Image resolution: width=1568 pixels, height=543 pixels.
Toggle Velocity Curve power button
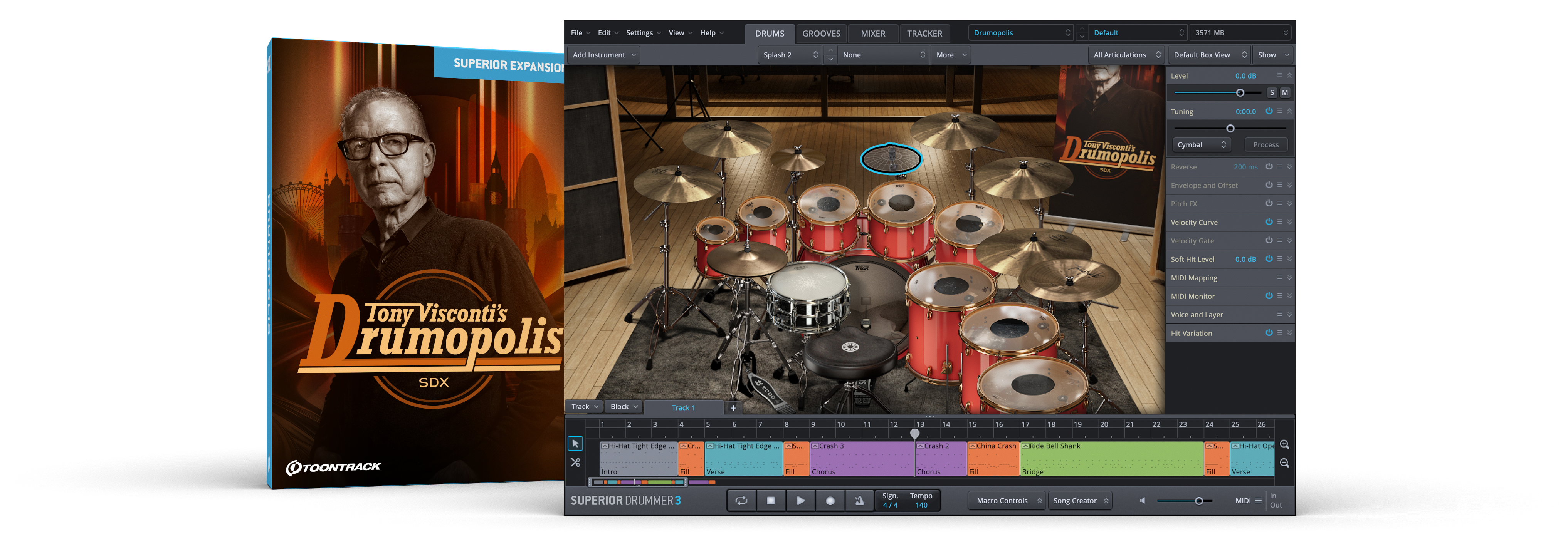pos(1269,222)
